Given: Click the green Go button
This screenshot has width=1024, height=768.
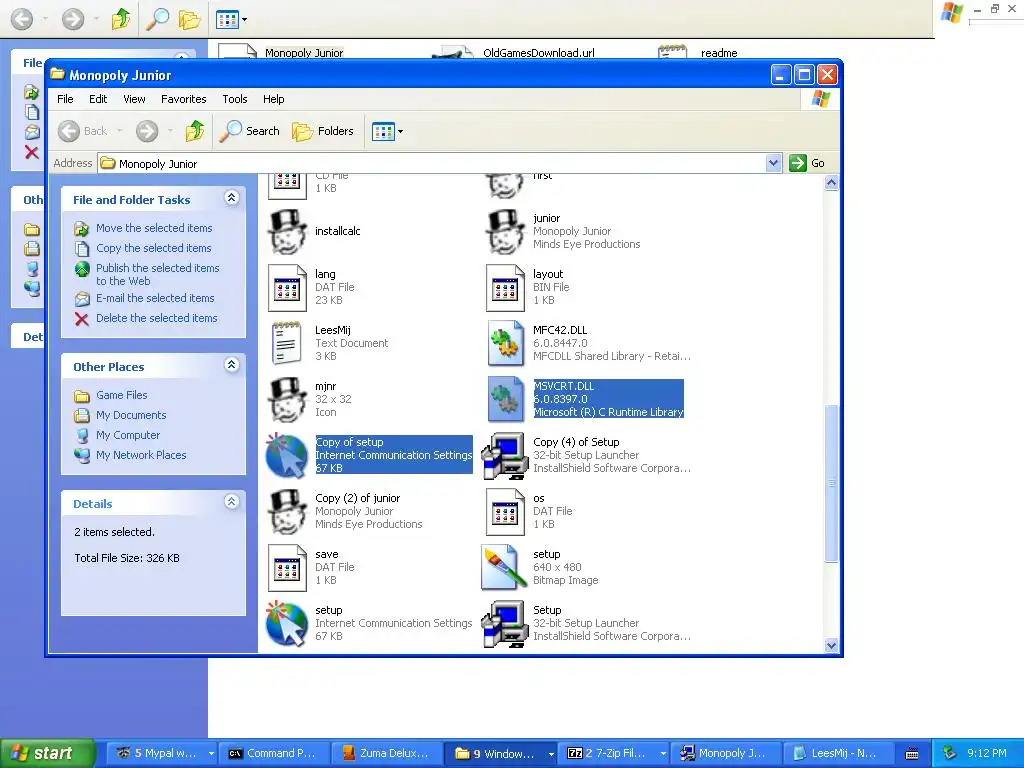Looking at the screenshot, I should pos(807,163).
